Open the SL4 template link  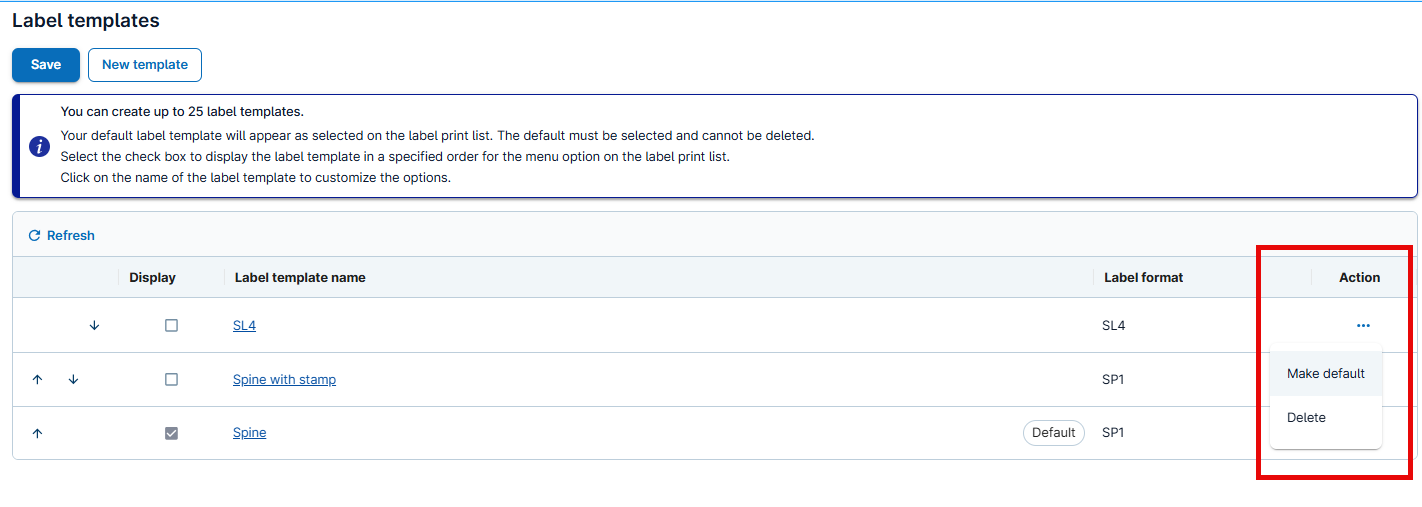tap(244, 326)
